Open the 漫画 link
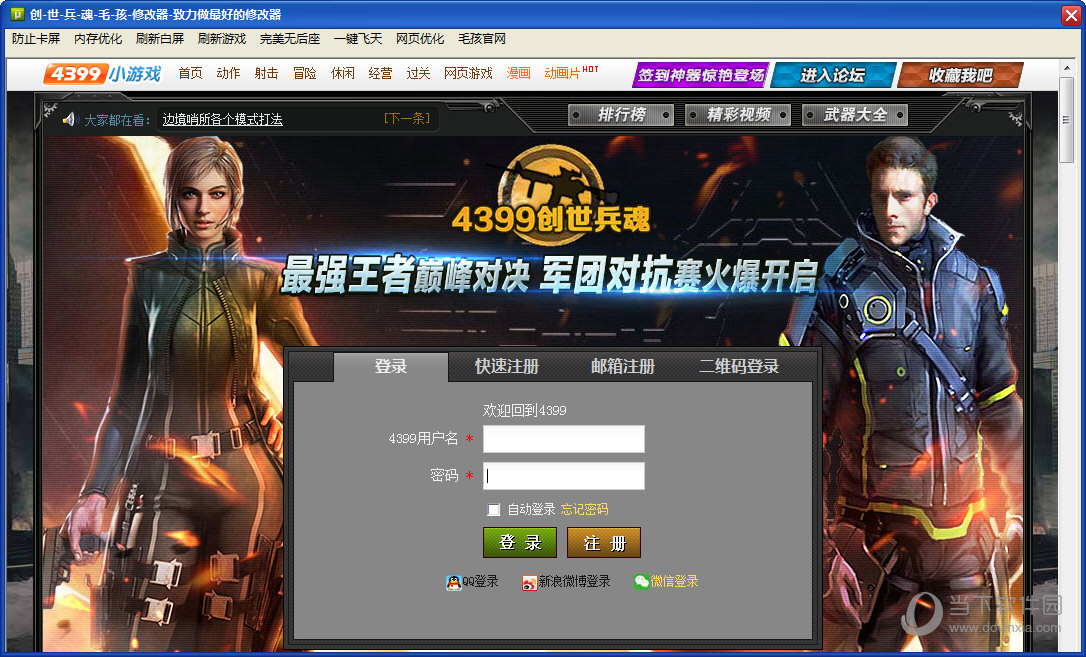Image resolution: width=1086 pixels, height=657 pixels. tap(519, 73)
